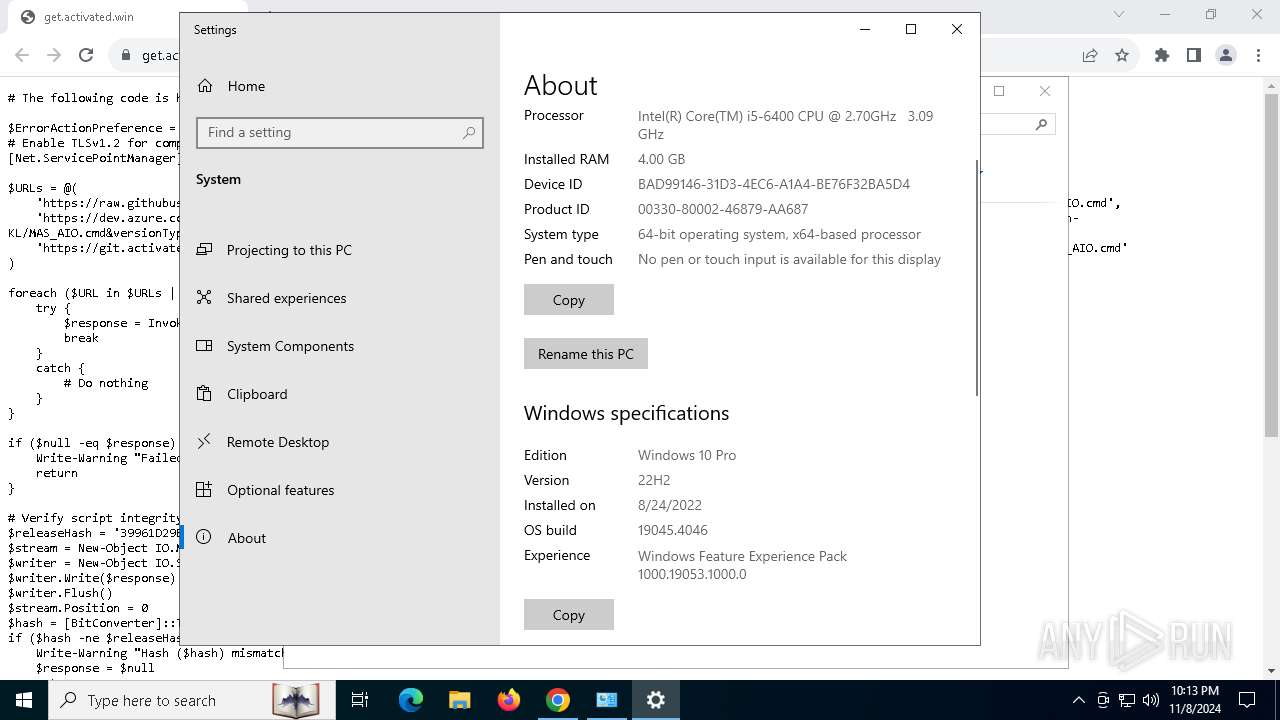The width and height of the screenshot is (1280, 720).
Task: Switch to Chrome on taskbar
Action: (558, 700)
